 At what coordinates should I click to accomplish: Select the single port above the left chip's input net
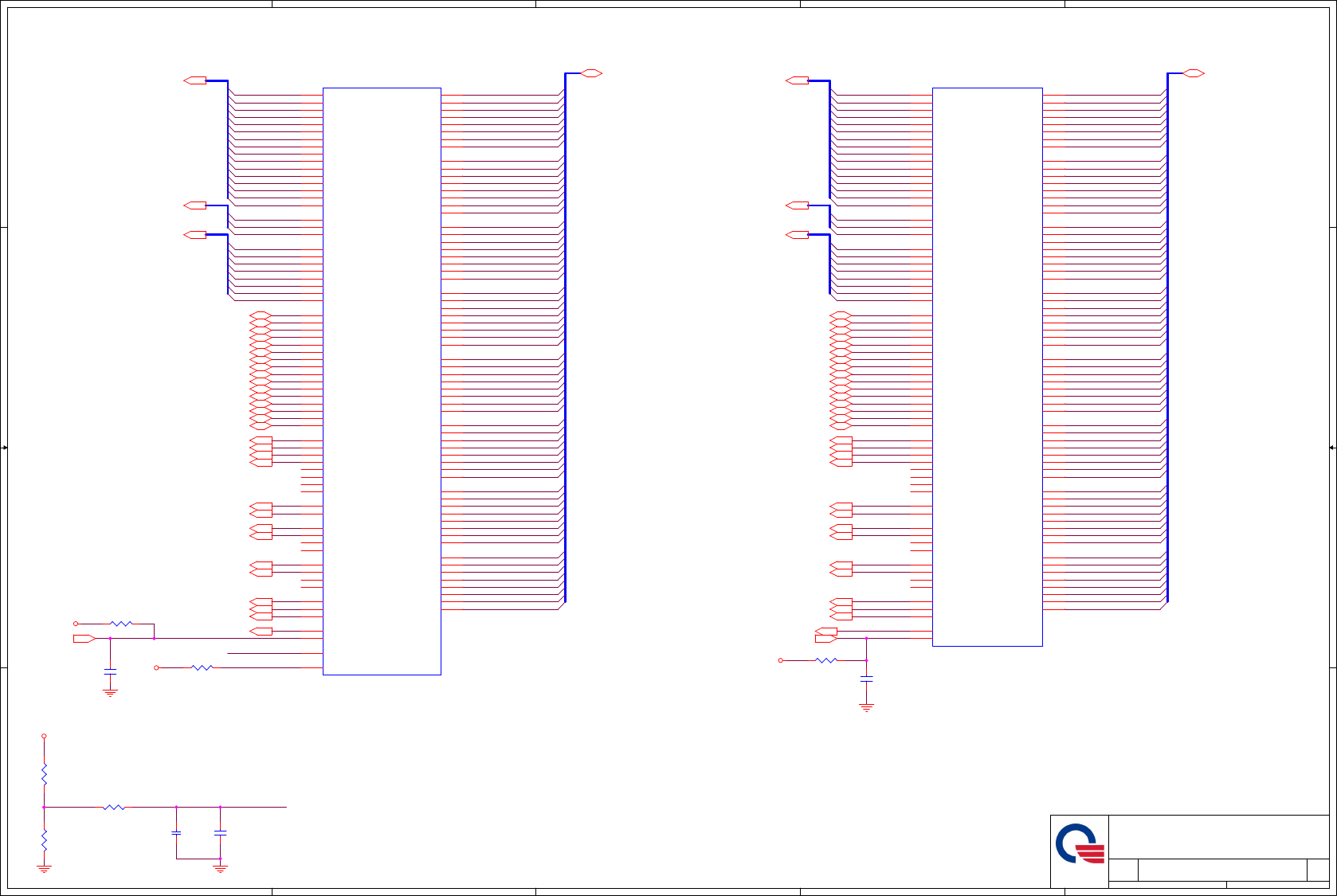tap(261, 631)
